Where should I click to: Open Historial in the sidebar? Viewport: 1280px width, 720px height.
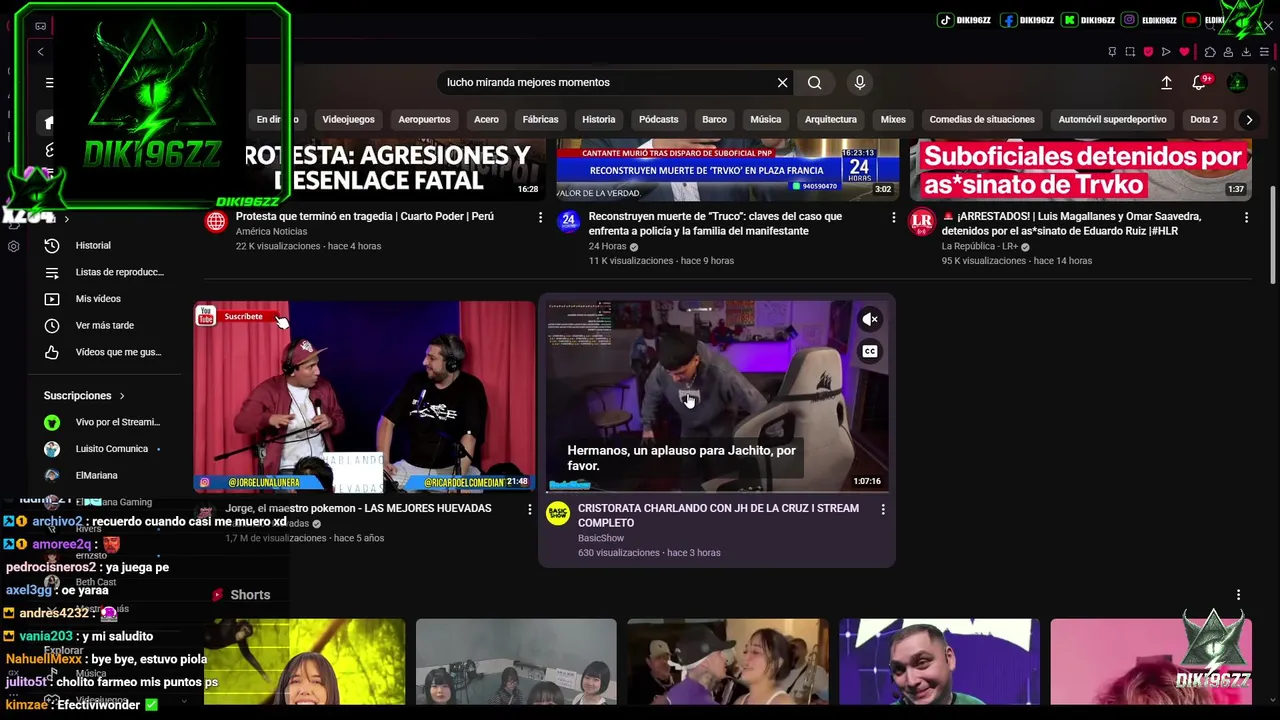click(93, 246)
